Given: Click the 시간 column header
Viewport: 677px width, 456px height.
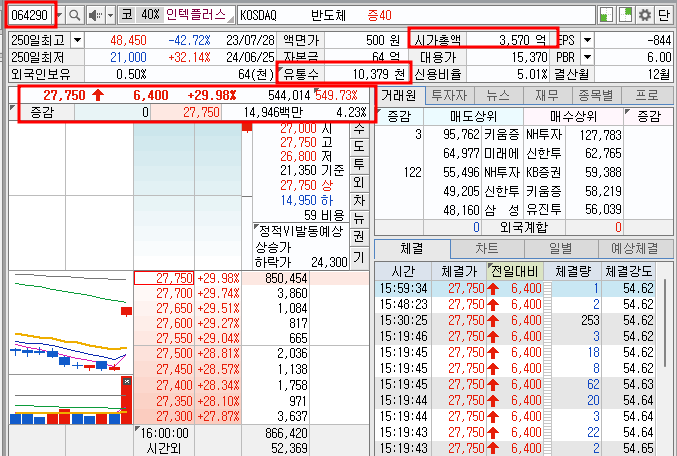Looking at the screenshot, I should coord(403,272).
